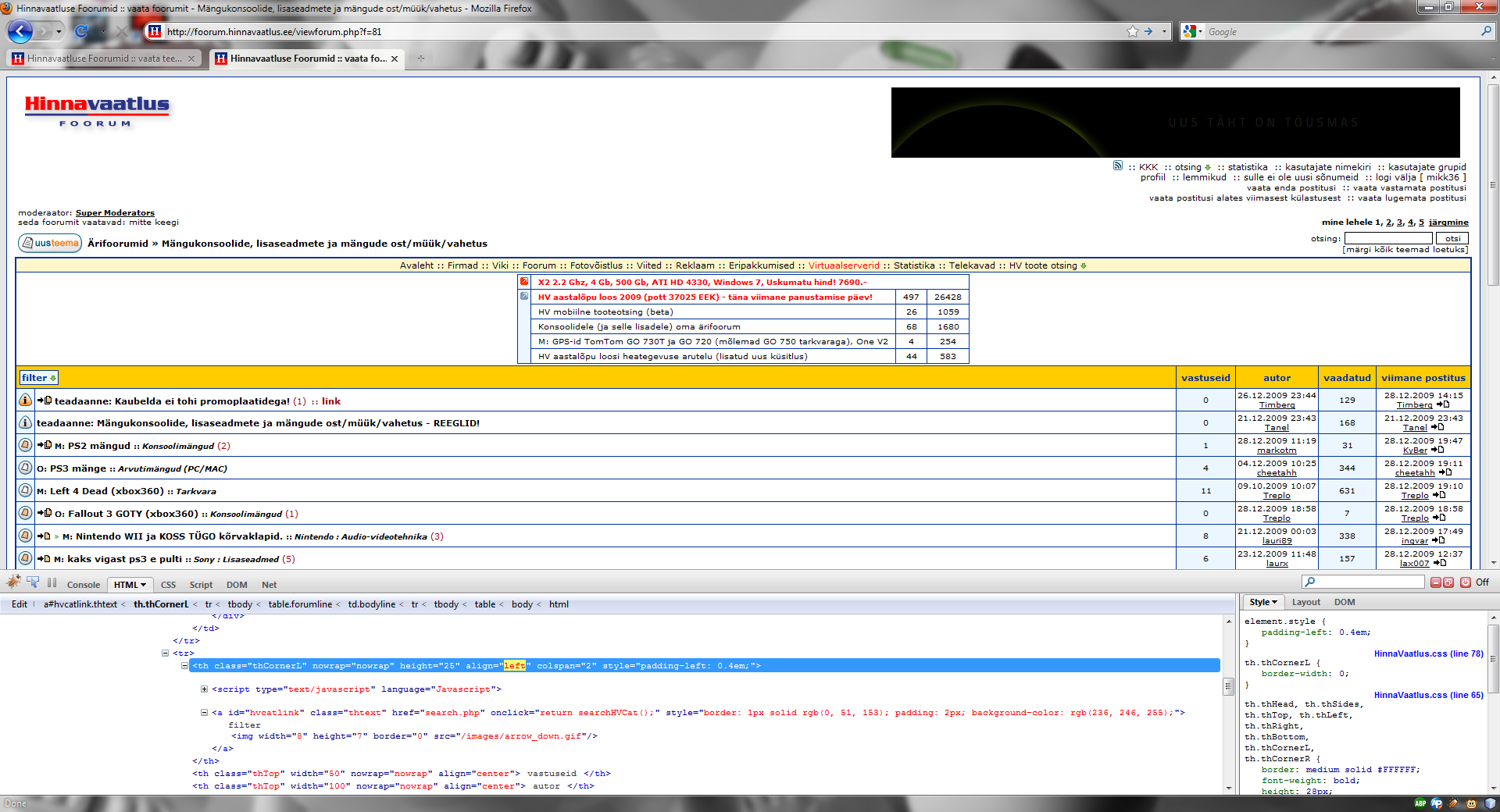Click the topic icon beside PS2 mängud
This screenshot has width=1500, height=812.
click(x=25, y=445)
